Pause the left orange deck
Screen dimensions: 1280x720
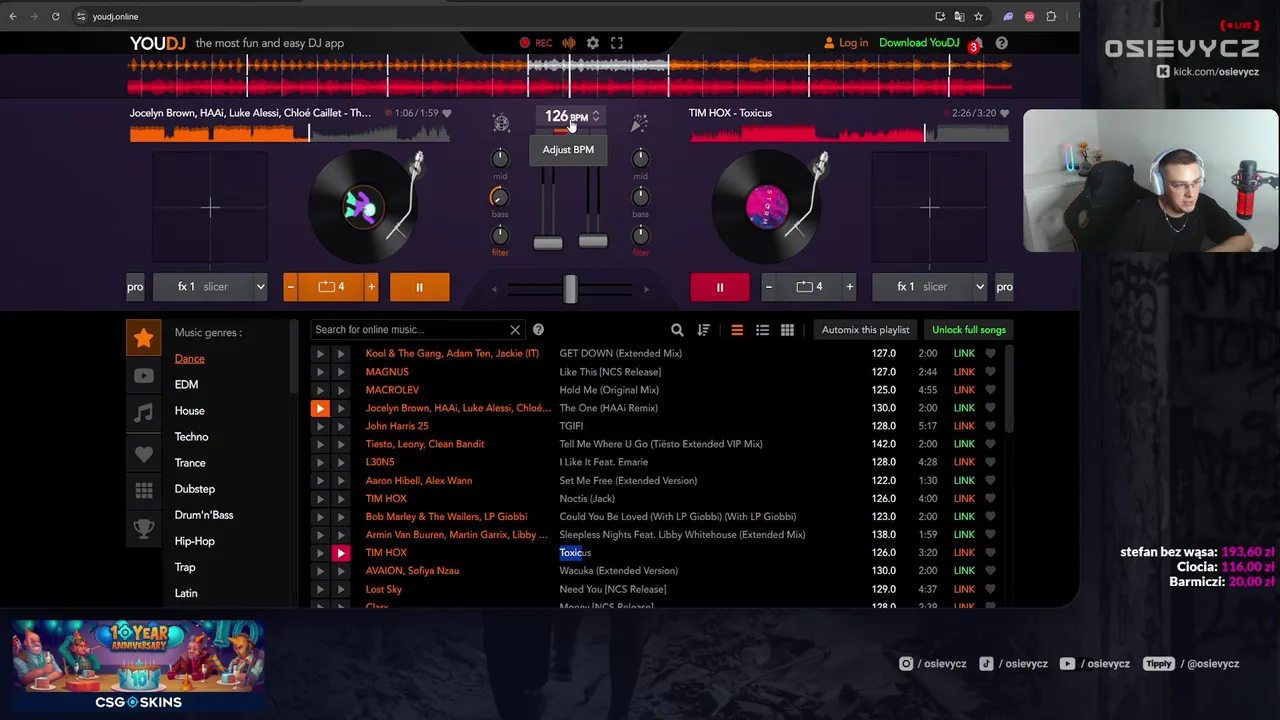point(419,287)
